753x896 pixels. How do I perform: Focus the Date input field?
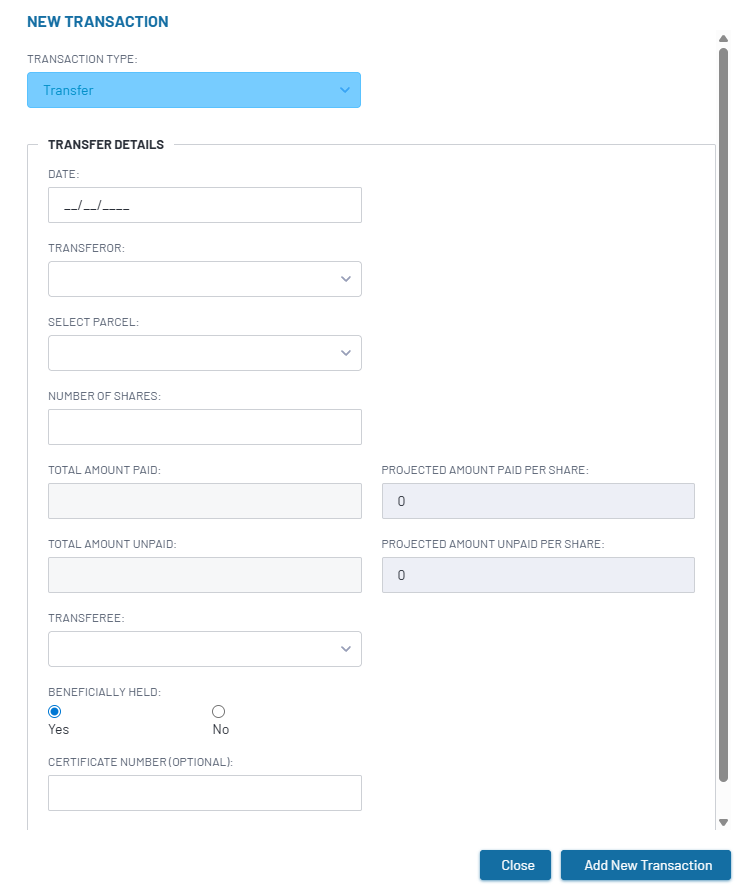pyautogui.click(x=205, y=205)
